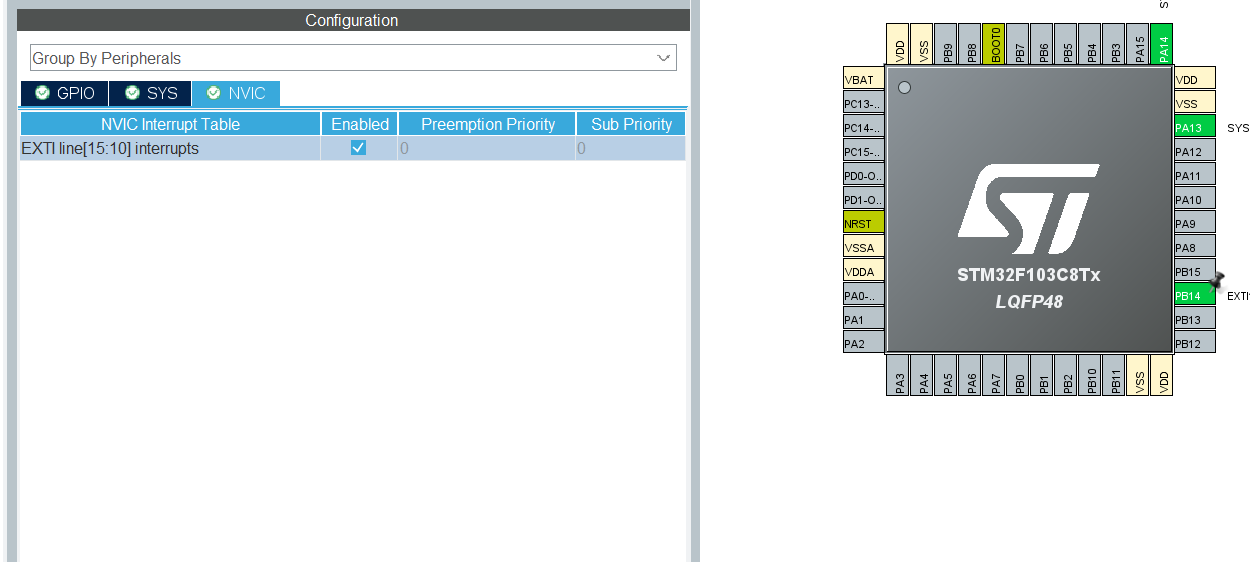Click the PA1 pin
The image size is (1250, 562).
pyautogui.click(x=864, y=319)
